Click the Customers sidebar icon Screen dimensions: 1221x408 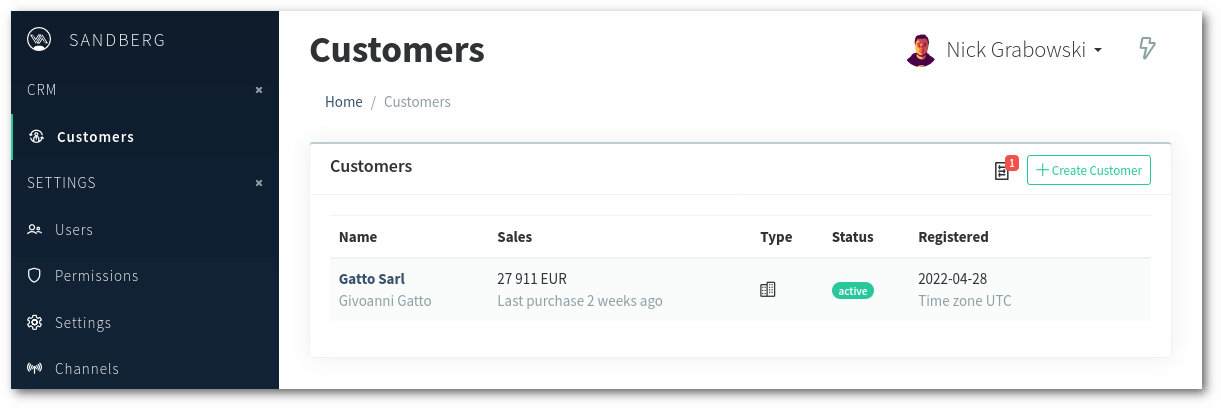pos(35,137)
